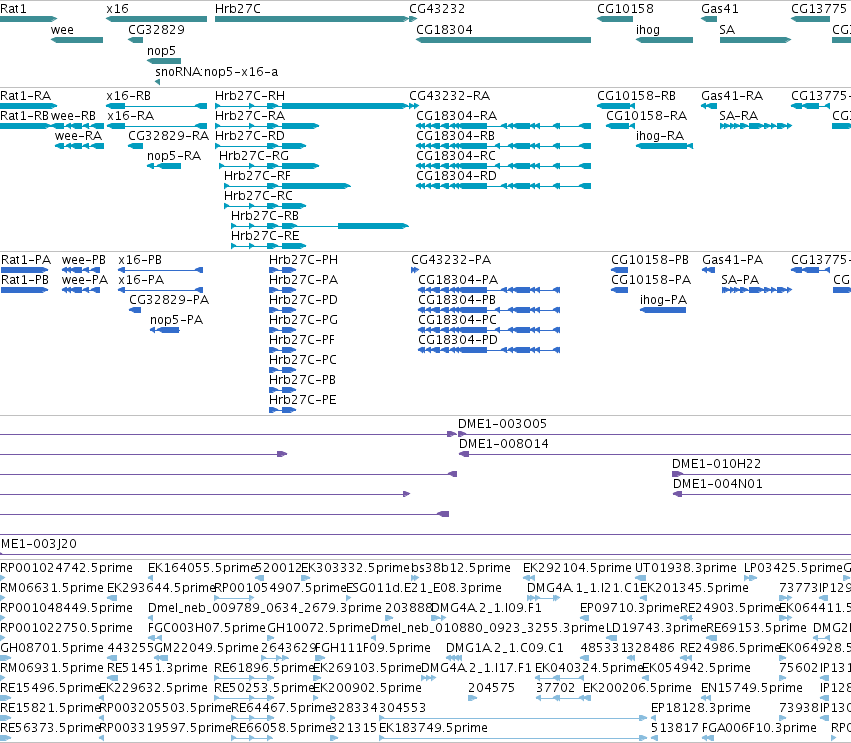Image resolution: width=851 pixels, height=743 pixels.
Task: Click the CG18304-PA protein label
Action: (458, 280)
